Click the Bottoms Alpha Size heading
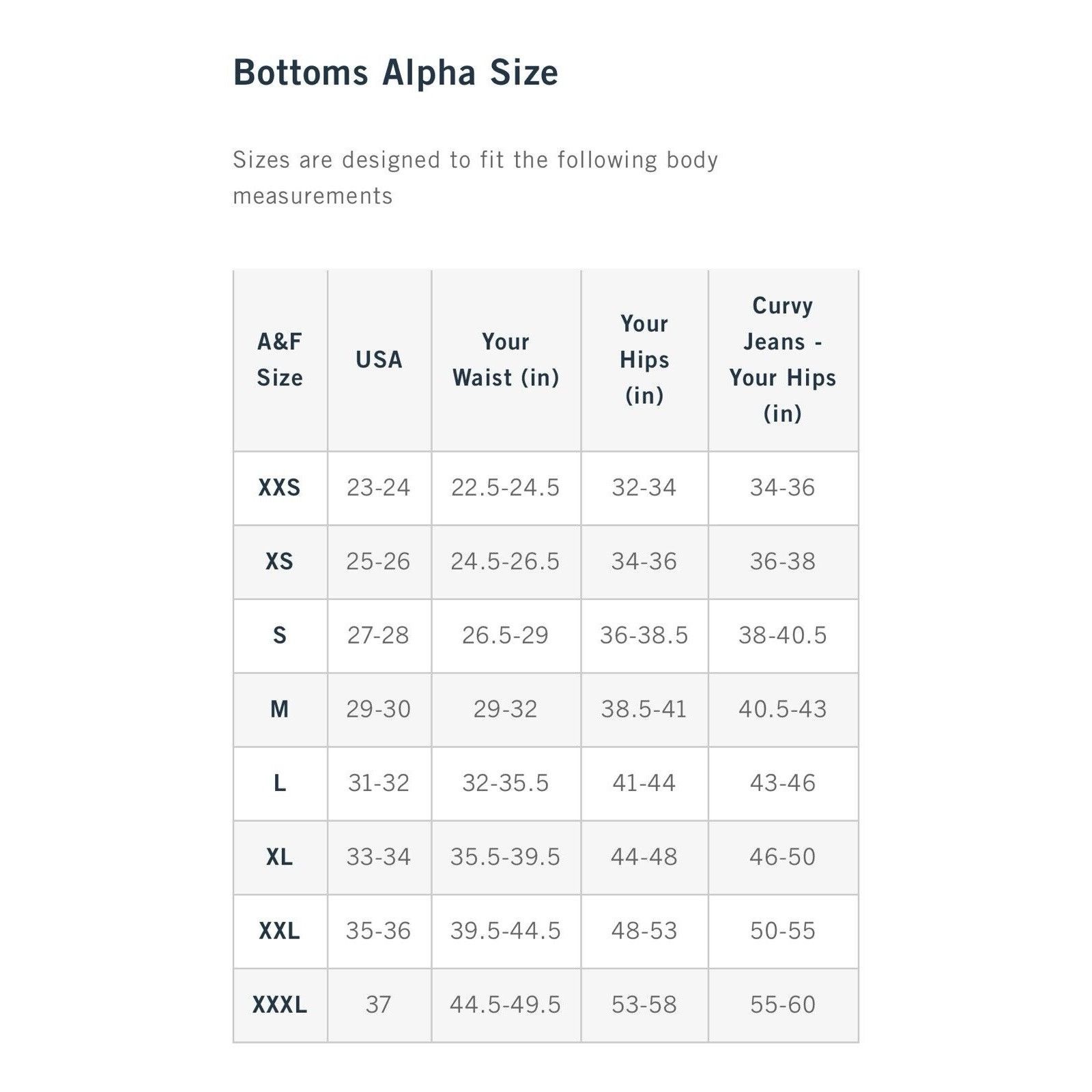The image size is (1092, 1092). pyautogui.click(x=396, y=72)
